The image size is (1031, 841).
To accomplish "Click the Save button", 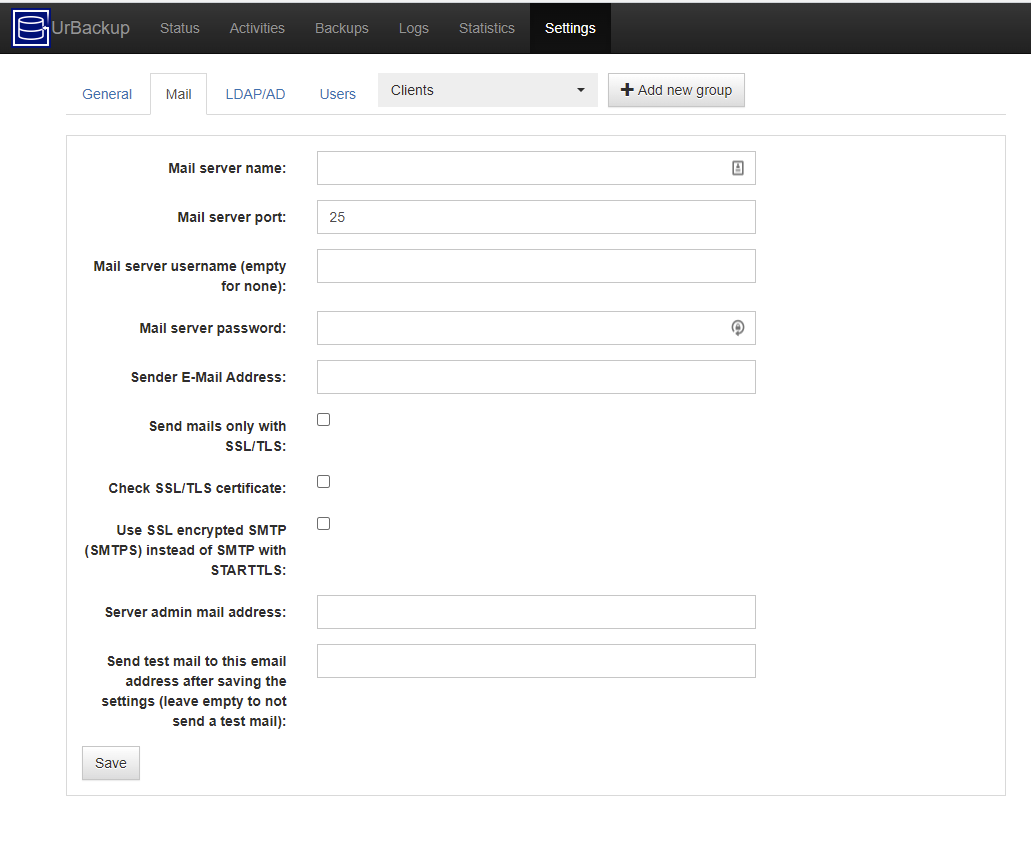I will [110, 763].
